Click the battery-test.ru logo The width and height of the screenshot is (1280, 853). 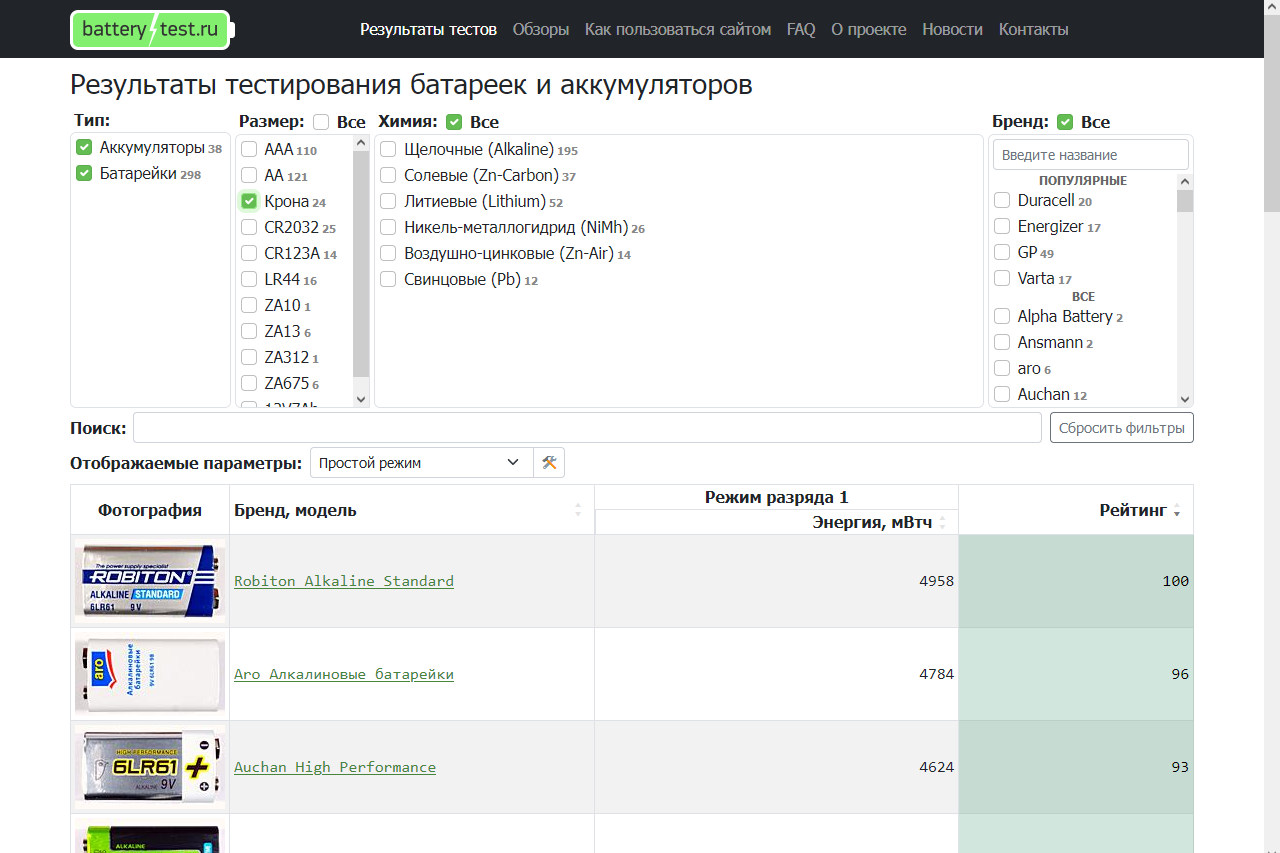pyautogui.click(x=148, y=30)
